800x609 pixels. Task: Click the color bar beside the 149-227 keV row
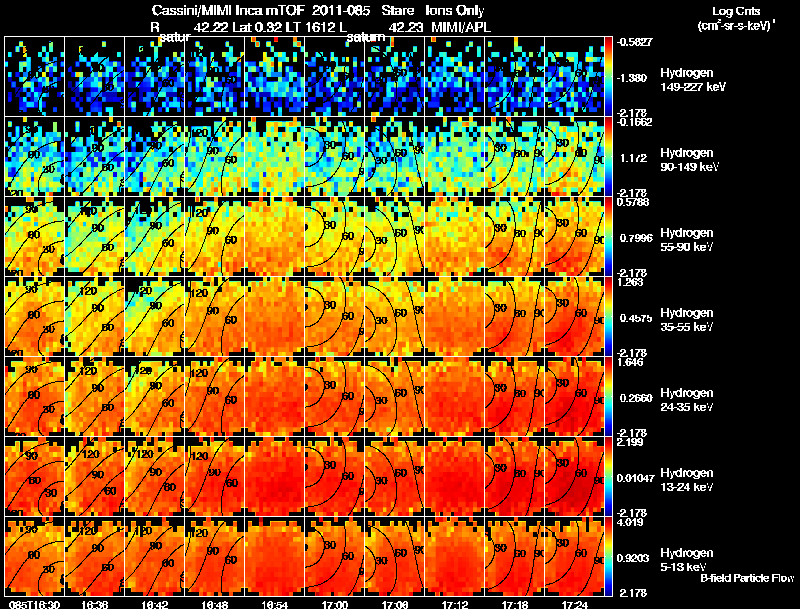pyautogui.click(x=608, y=77)
